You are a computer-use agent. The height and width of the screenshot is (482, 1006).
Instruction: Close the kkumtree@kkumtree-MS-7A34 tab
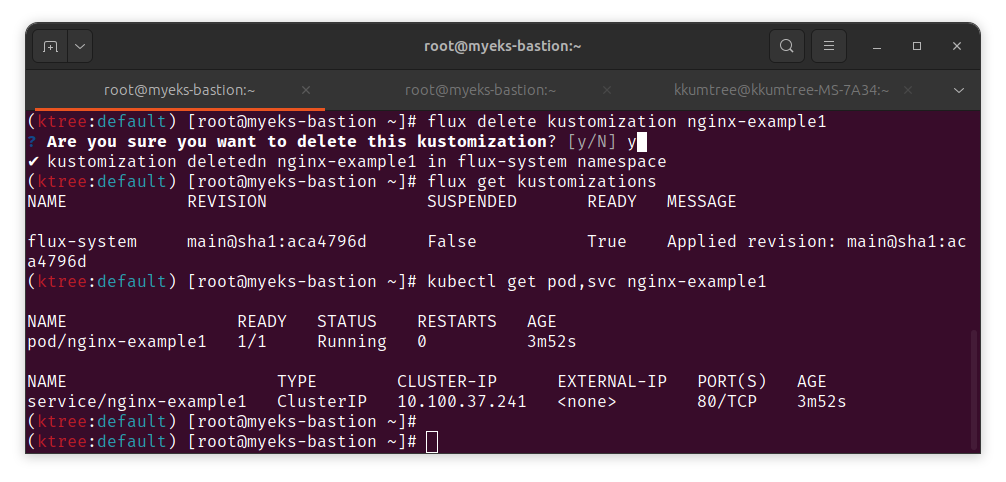(907, 90)
